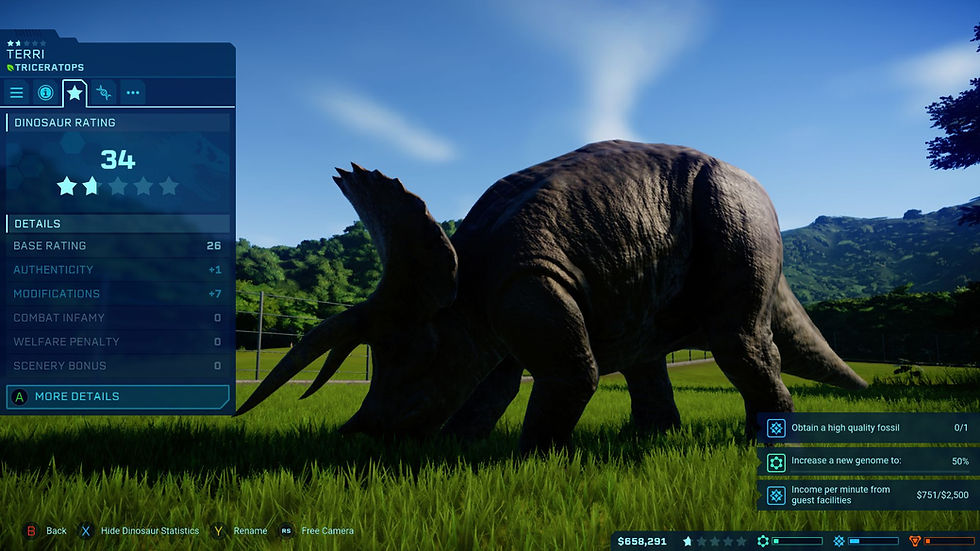Open the DNA genome tab icon
The image size is (980, 551).
click(x=103, y=93)
